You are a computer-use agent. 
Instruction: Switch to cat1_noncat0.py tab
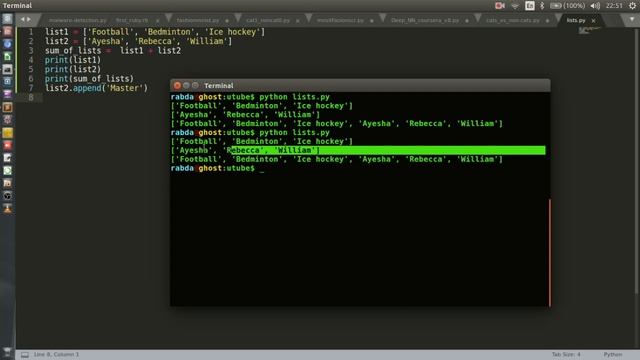(x=268, y=20)
